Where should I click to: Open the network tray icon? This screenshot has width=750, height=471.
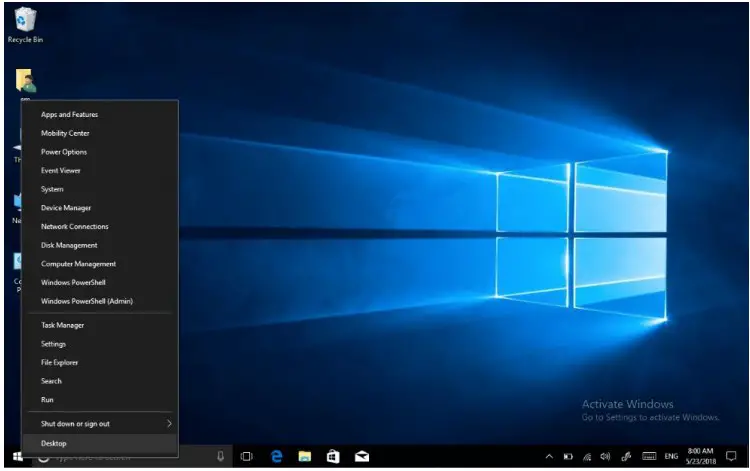[x=587, y=457]
